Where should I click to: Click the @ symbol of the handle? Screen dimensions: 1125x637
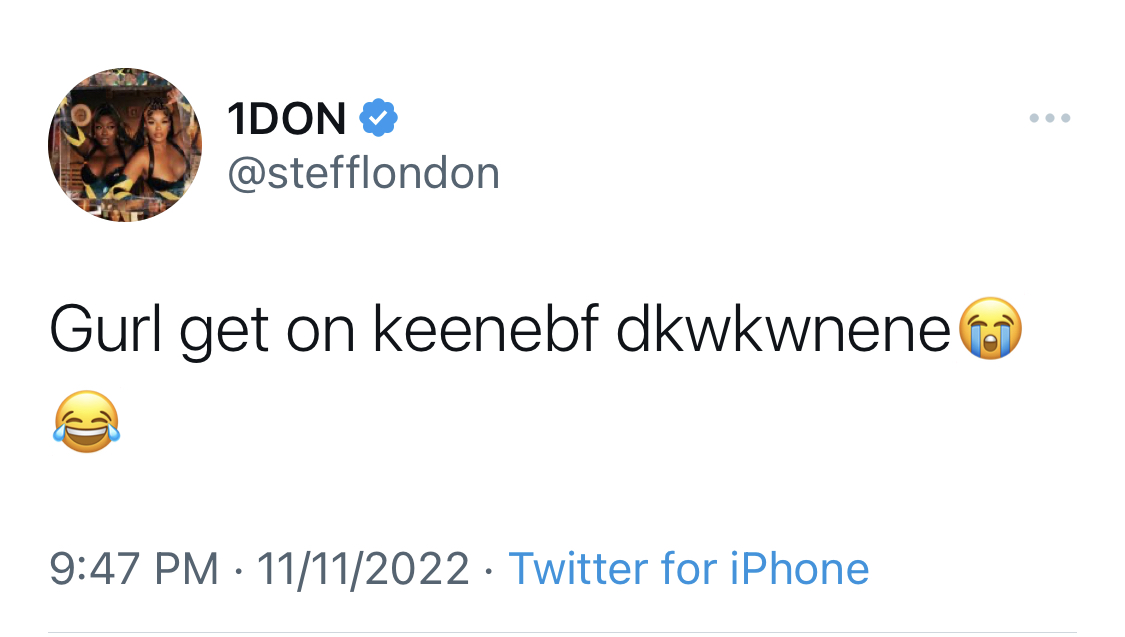click(x=247, y=175)
